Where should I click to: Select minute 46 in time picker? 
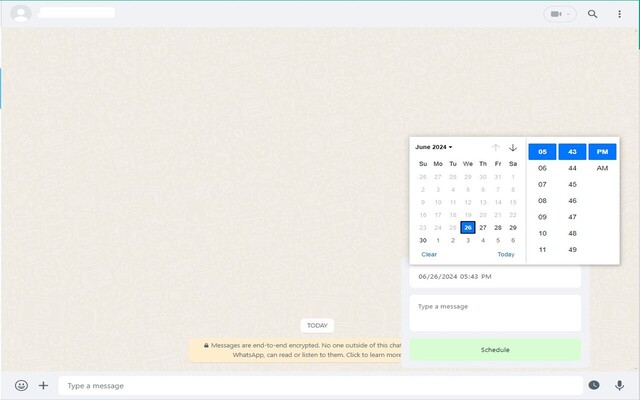(572, 201)
